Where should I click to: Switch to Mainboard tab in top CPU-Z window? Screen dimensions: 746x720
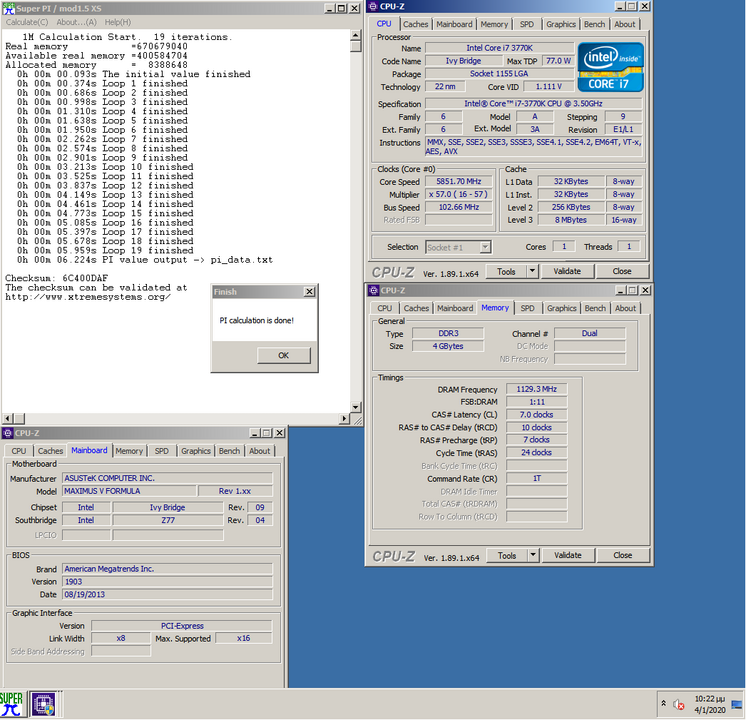pos(454,24)
